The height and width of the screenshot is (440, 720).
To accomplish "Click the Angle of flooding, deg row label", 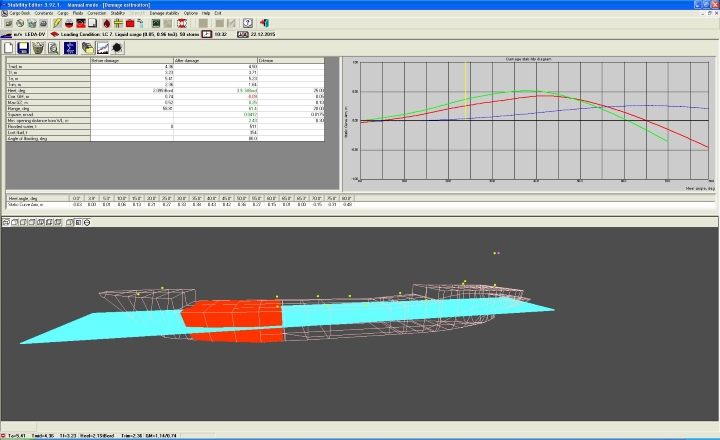I will point(48,138).
